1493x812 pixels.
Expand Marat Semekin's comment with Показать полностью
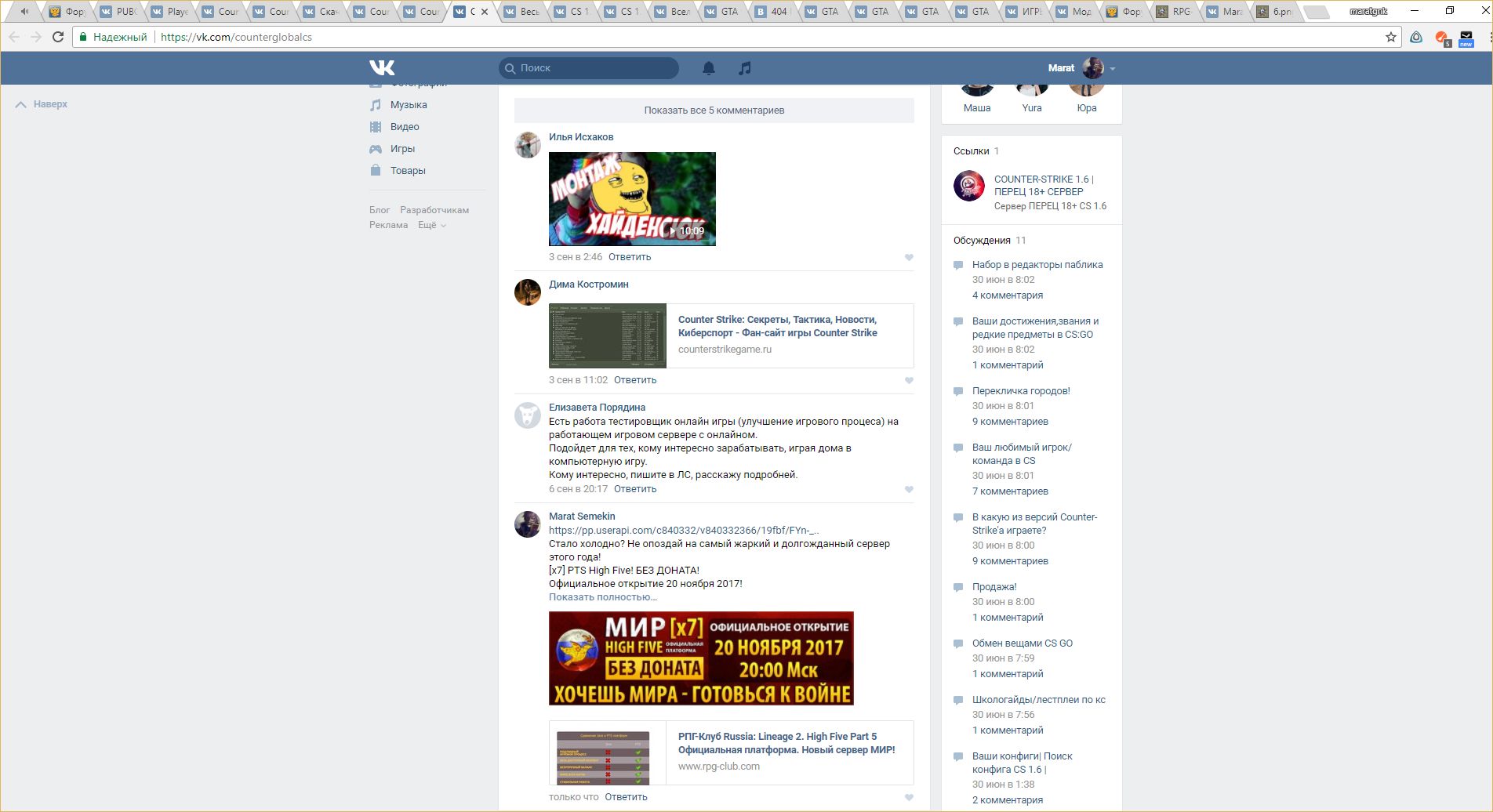click(x=602, y=597)
